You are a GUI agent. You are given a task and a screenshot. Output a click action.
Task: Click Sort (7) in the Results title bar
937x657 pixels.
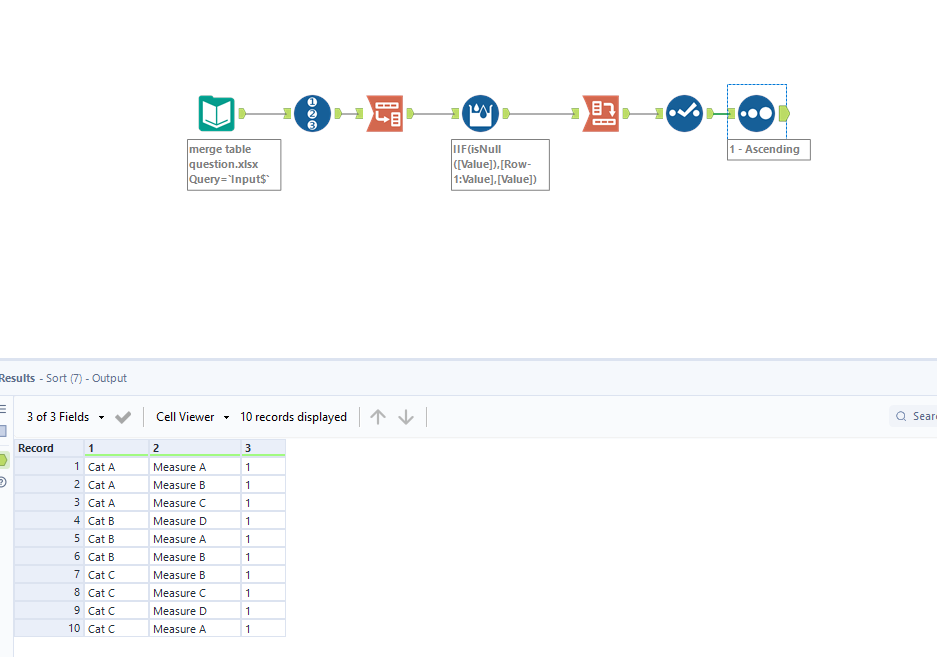point(63,378)
